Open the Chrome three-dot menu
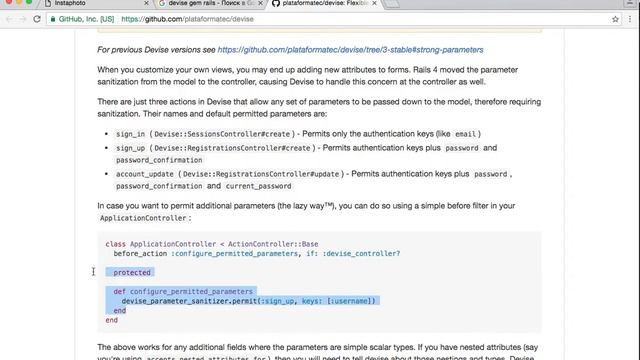This screenshot has width=640, height=360. pos(630,19)
